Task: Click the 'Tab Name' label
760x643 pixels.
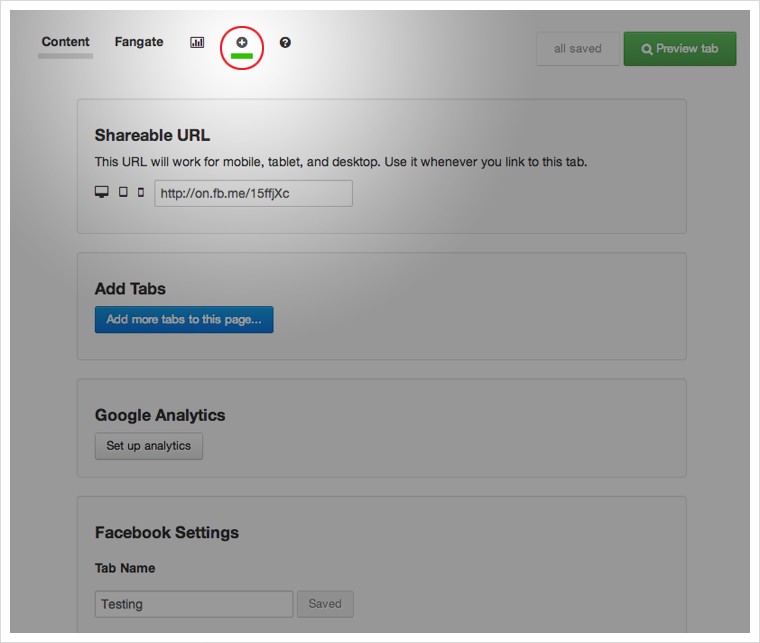Action: 125,568
